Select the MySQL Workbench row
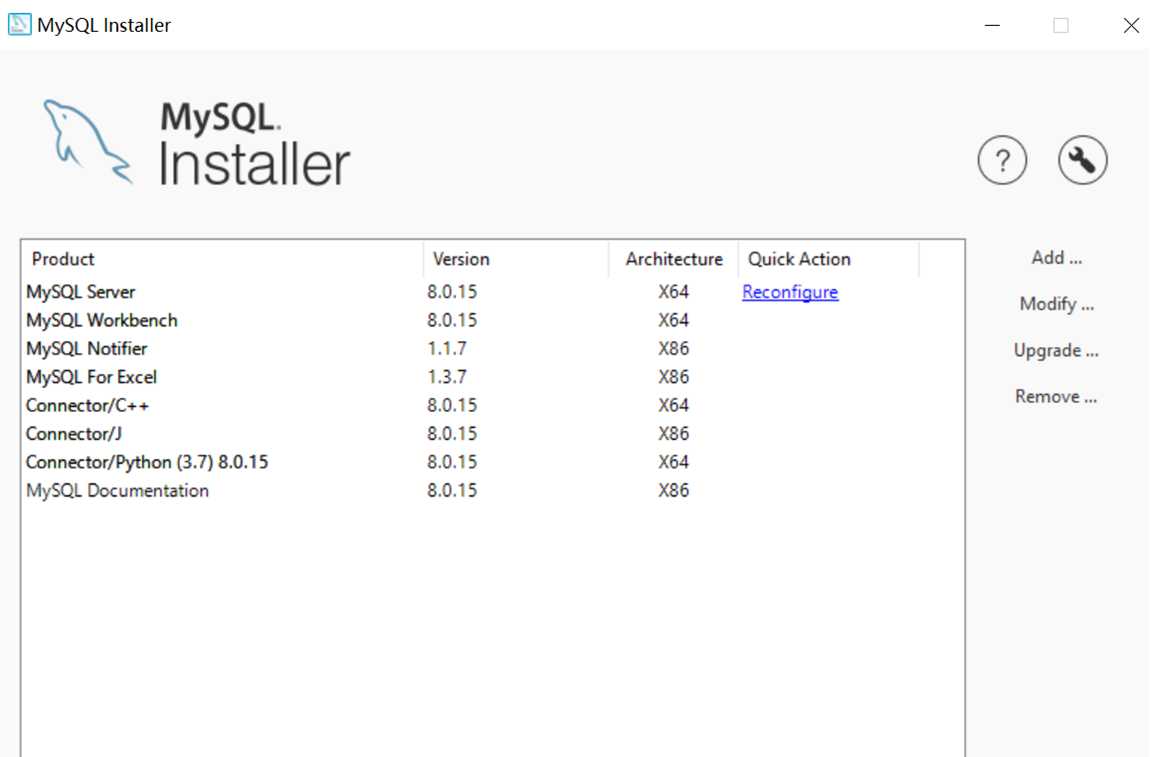 pos(493,320)
